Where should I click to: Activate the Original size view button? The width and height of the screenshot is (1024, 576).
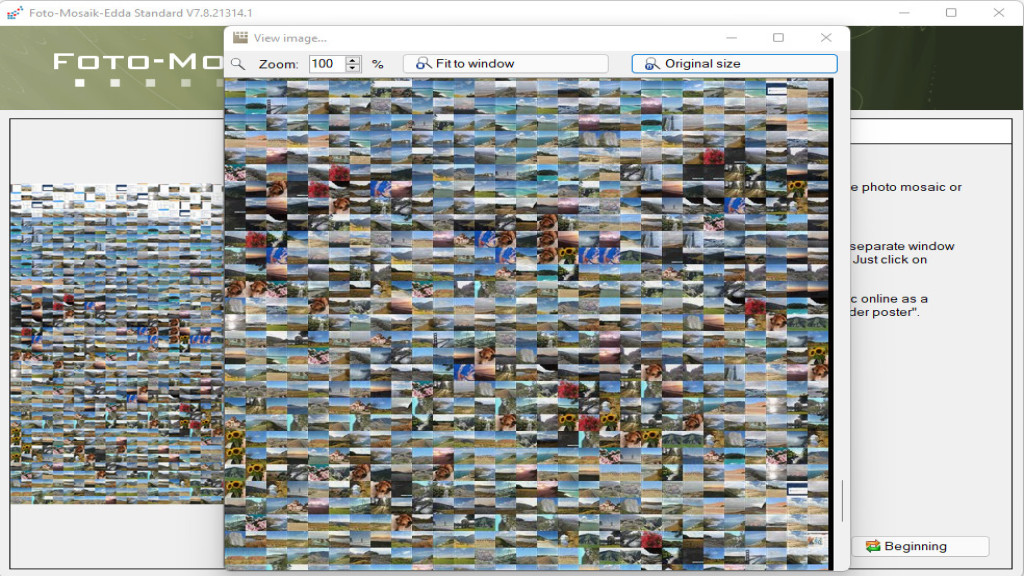[x=734, y=63]
